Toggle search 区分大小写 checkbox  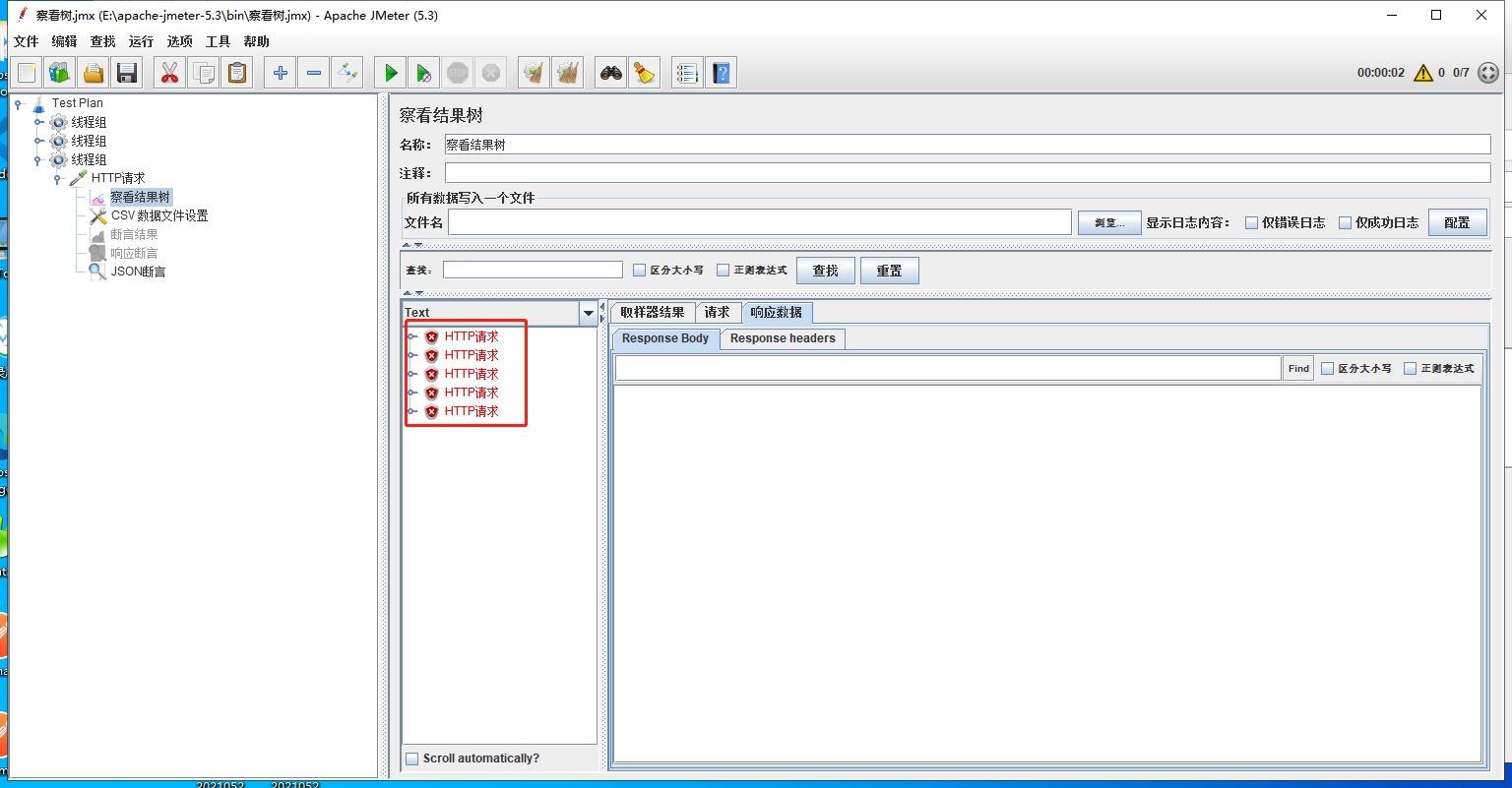point(640,270)
